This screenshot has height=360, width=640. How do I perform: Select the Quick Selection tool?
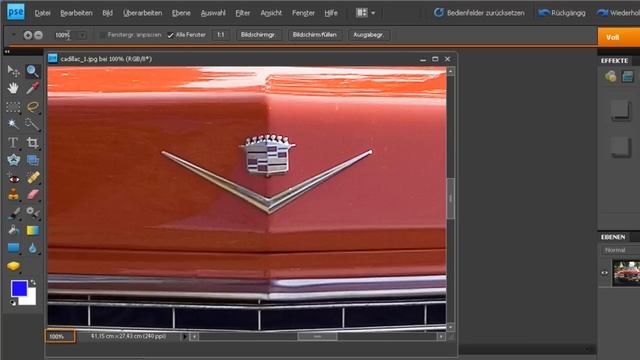point(32,124)
